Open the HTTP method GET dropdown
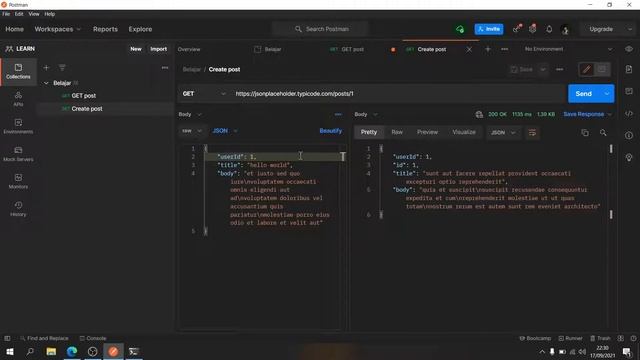The width and height of the screenshot is (640, 360). (204, 94)
